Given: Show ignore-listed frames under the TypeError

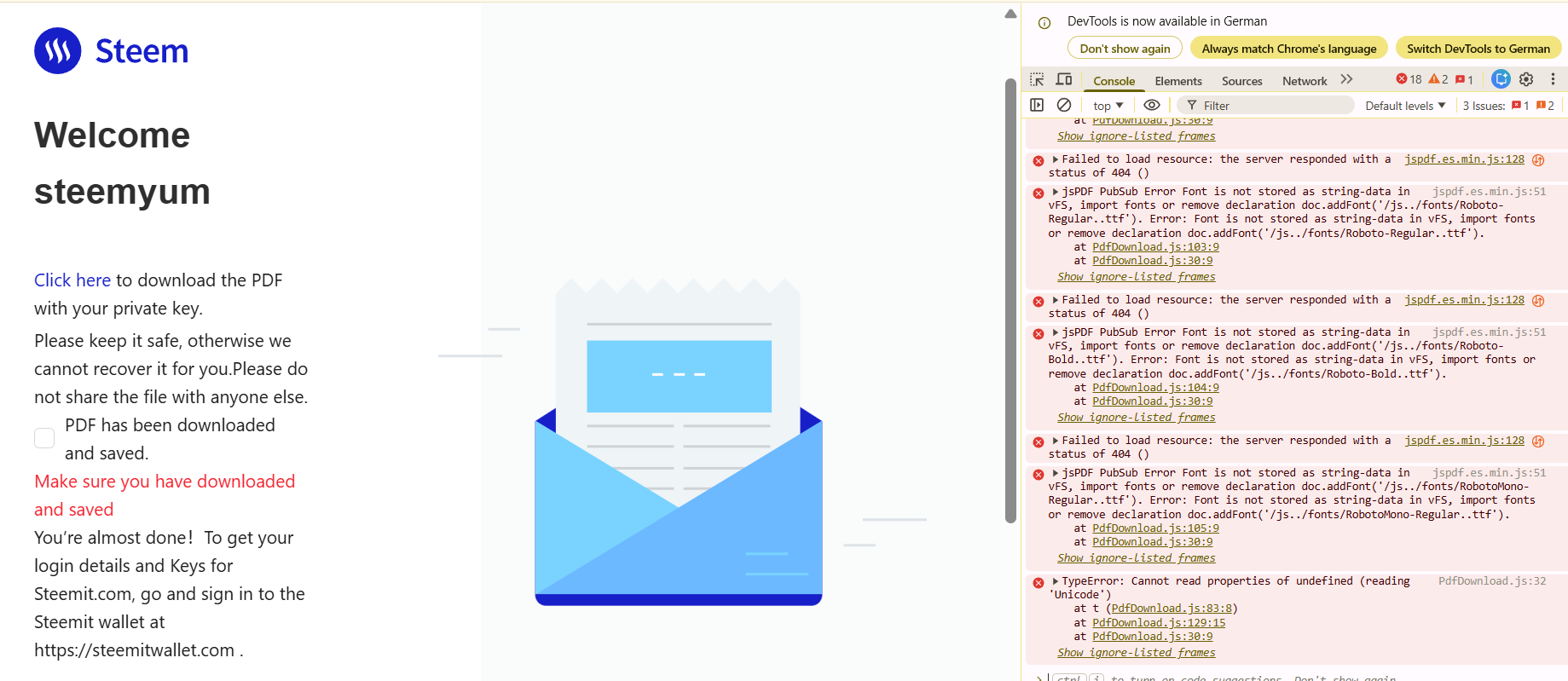Looking at the screenshot, I should [1137, 653].
